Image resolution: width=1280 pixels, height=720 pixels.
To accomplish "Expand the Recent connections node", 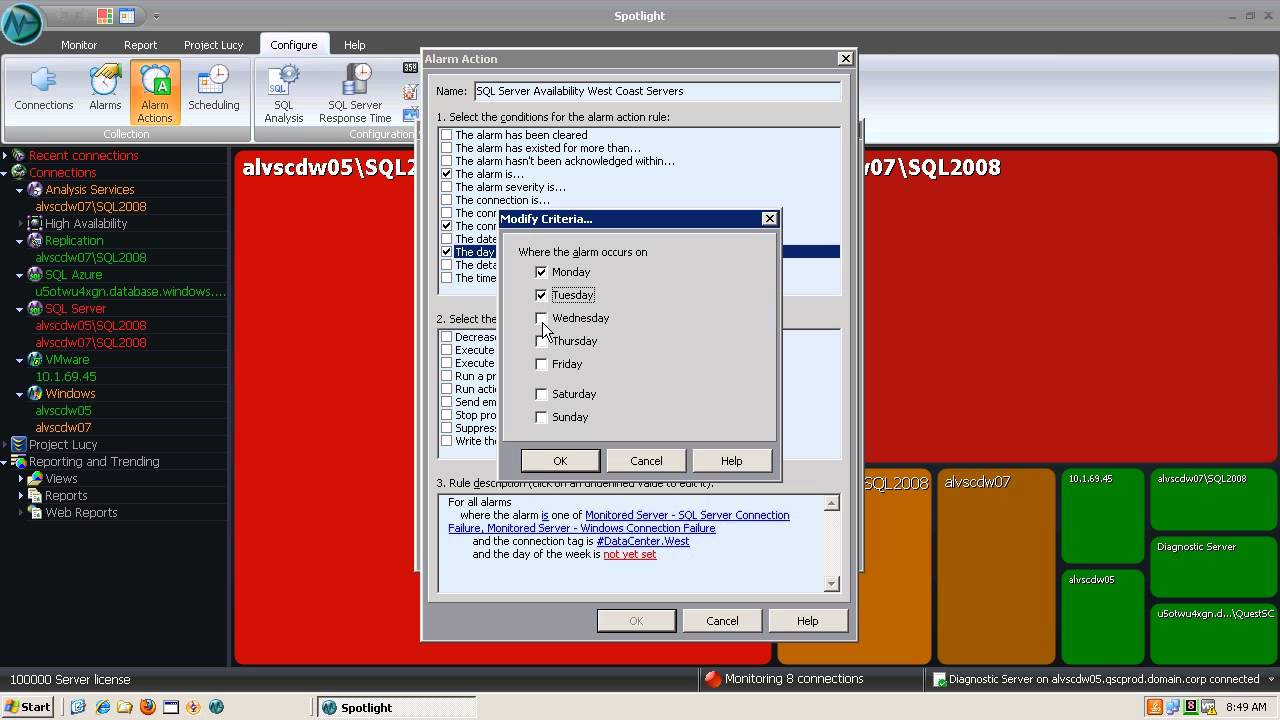I will coord(4,156).
